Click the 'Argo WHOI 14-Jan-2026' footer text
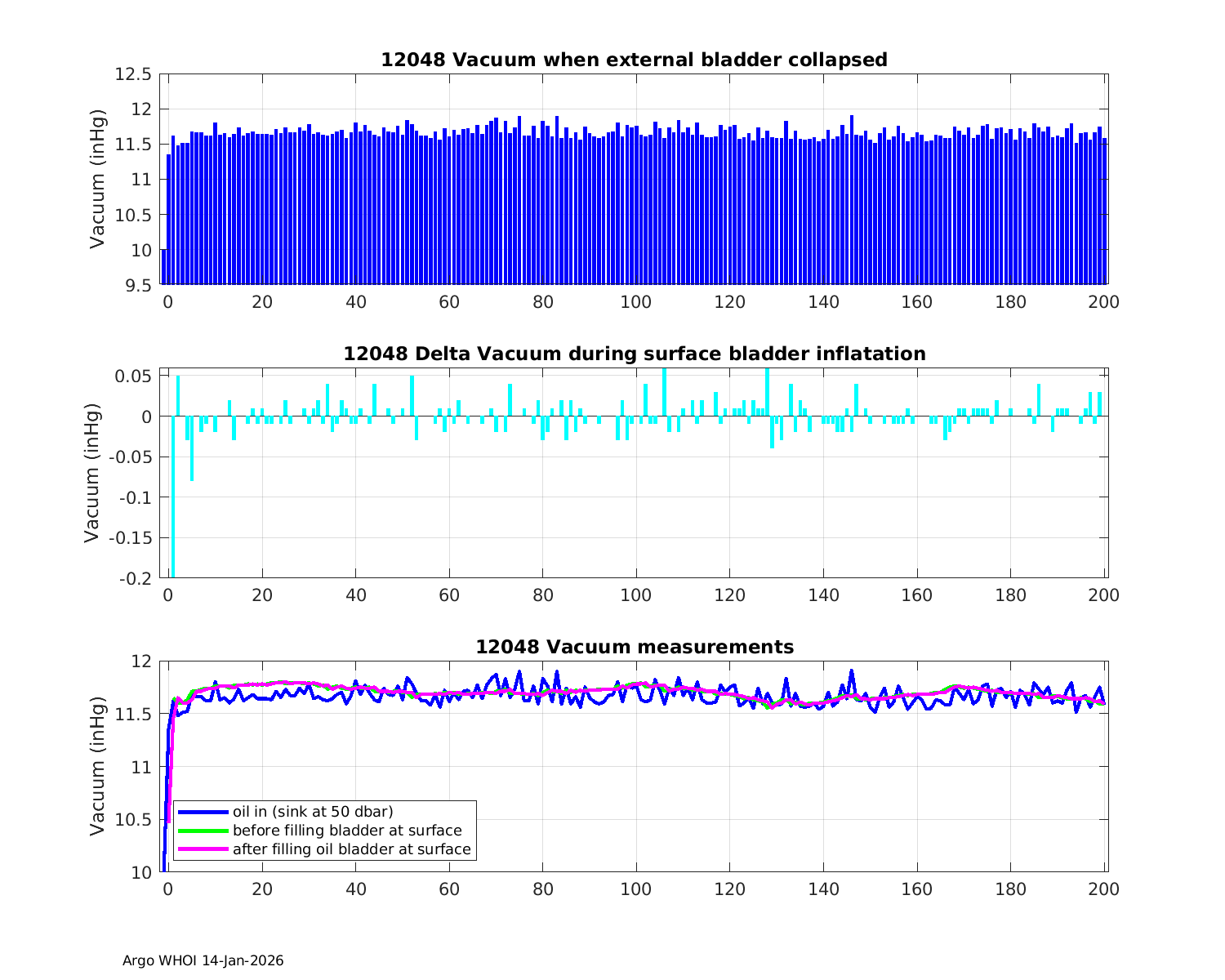This screenshot has width=1225, height=980. click(x=203, y=961)
